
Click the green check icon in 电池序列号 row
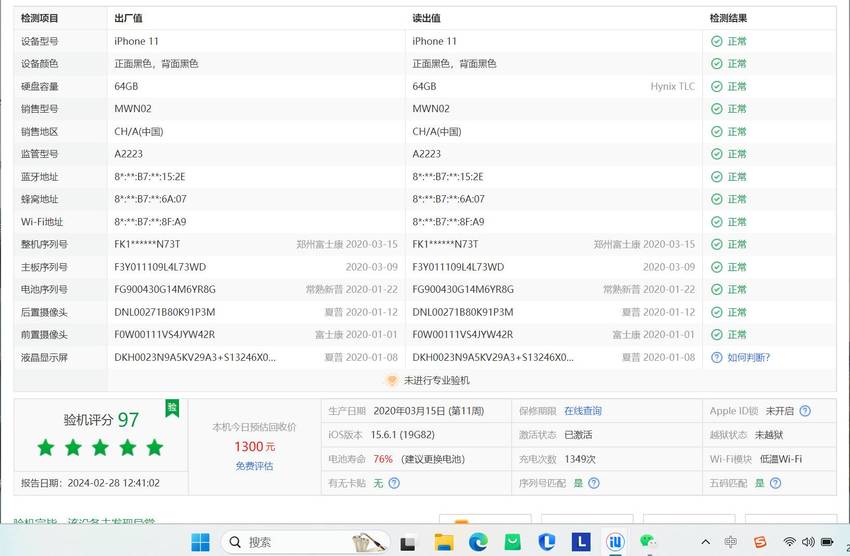[x=717, y=289]
